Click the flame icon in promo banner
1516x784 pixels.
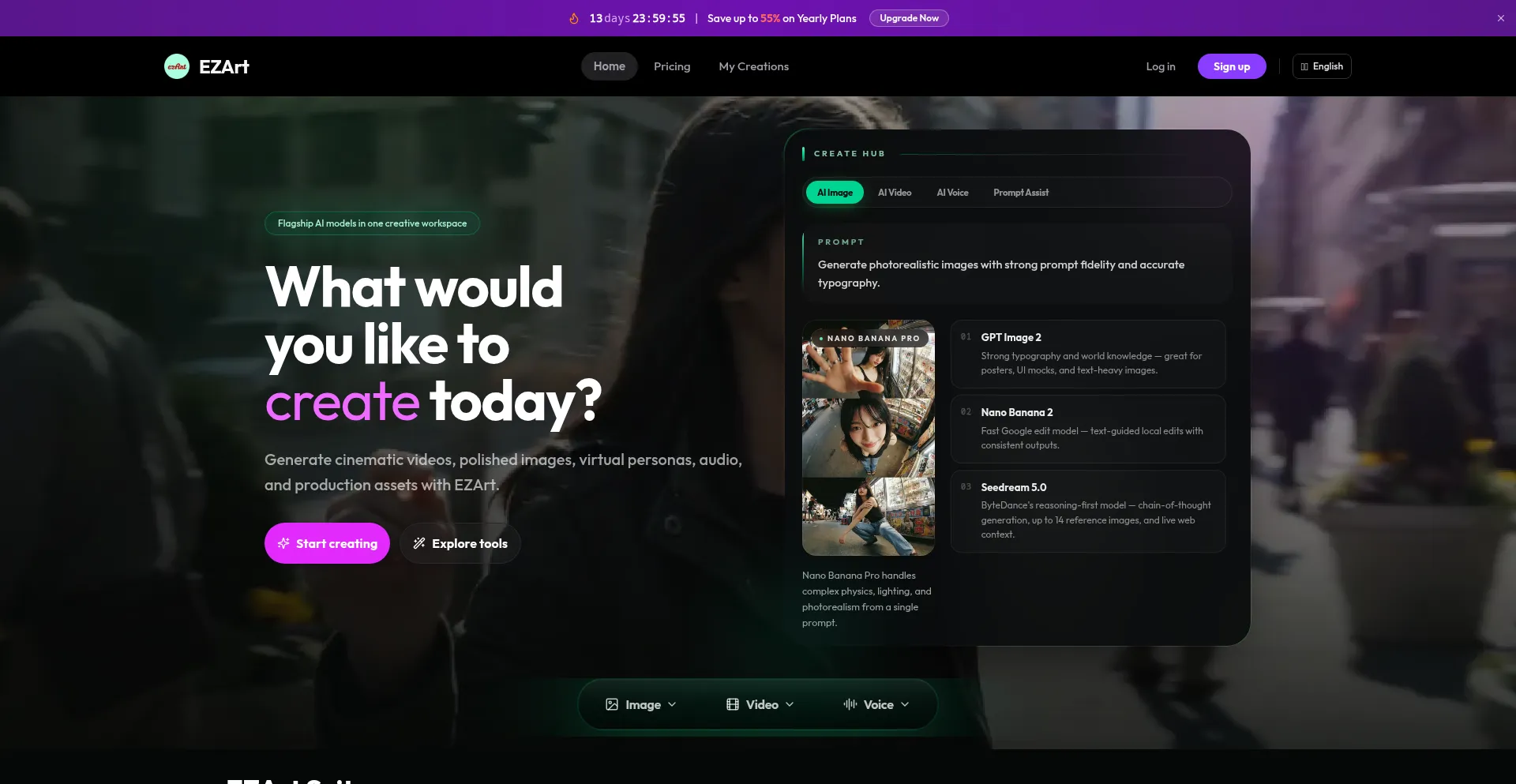[x=574, y=18]
